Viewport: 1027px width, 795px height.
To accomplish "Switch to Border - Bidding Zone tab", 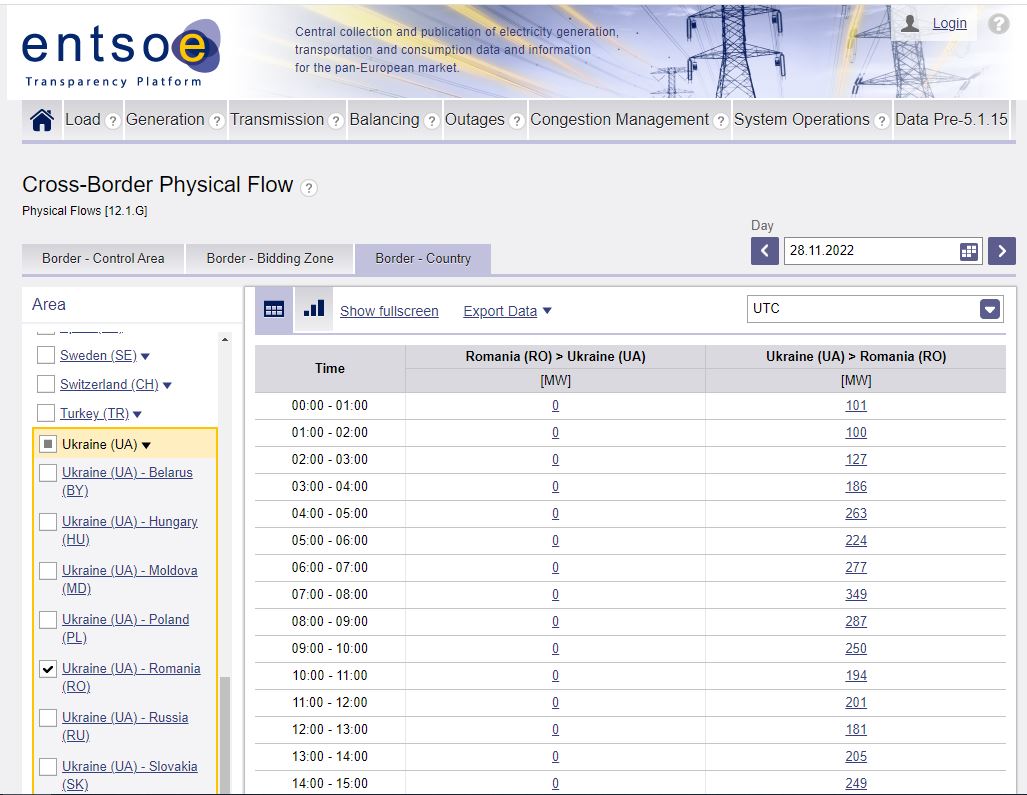I will pos(270,258).
